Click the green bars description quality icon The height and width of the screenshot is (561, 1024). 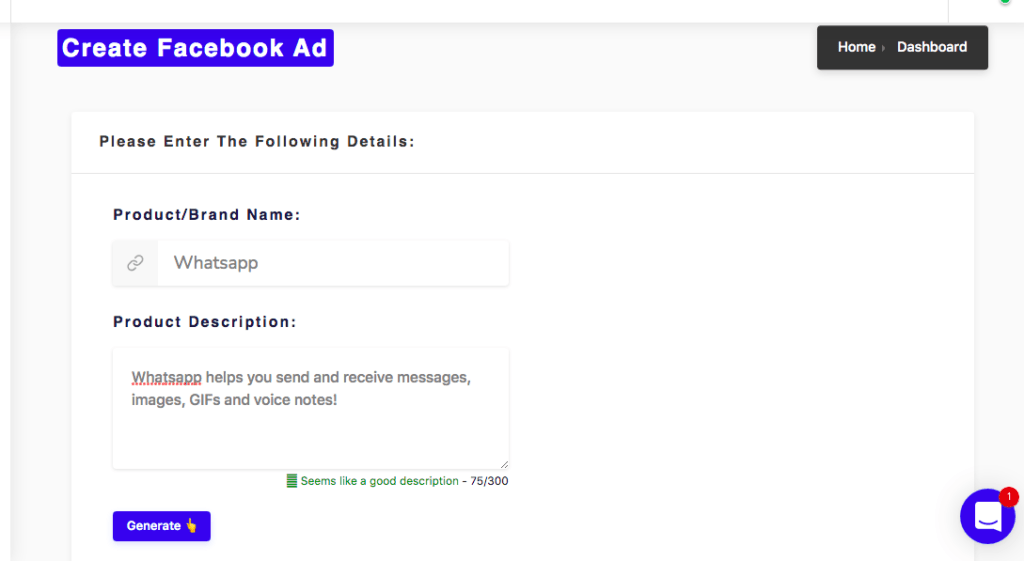[x=292, y=481]
